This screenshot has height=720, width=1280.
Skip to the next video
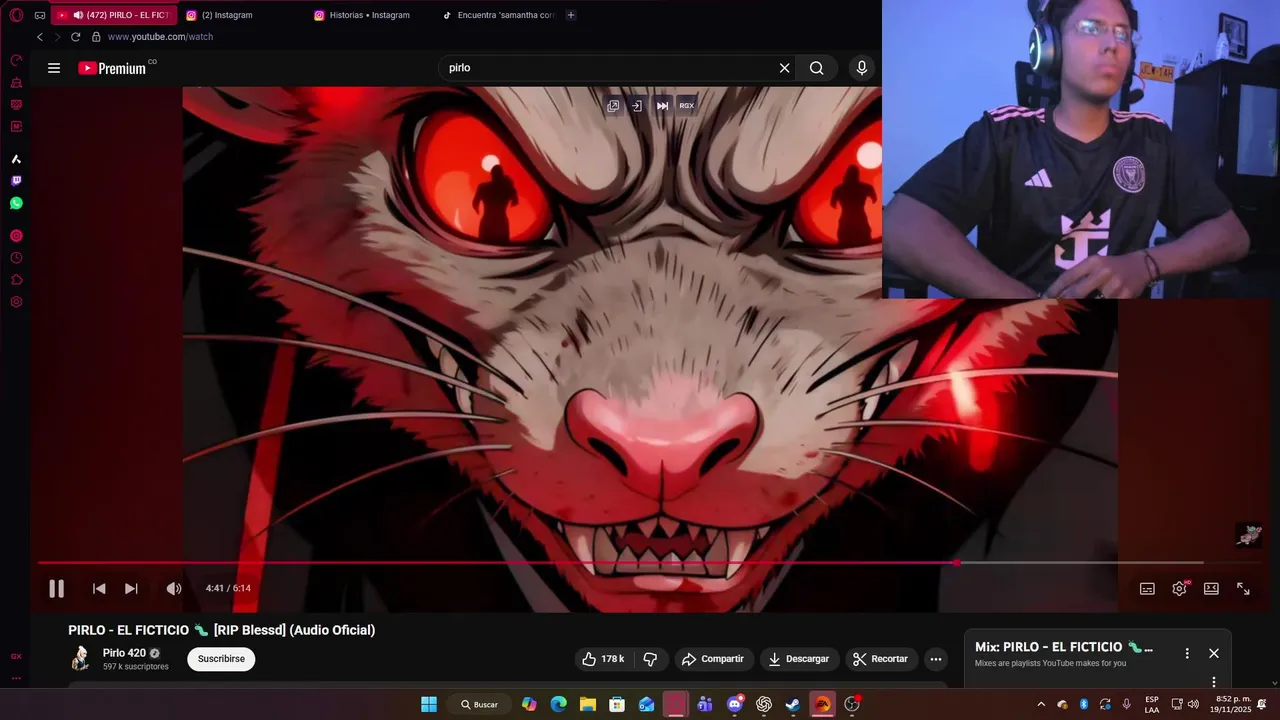coord(131,589)
